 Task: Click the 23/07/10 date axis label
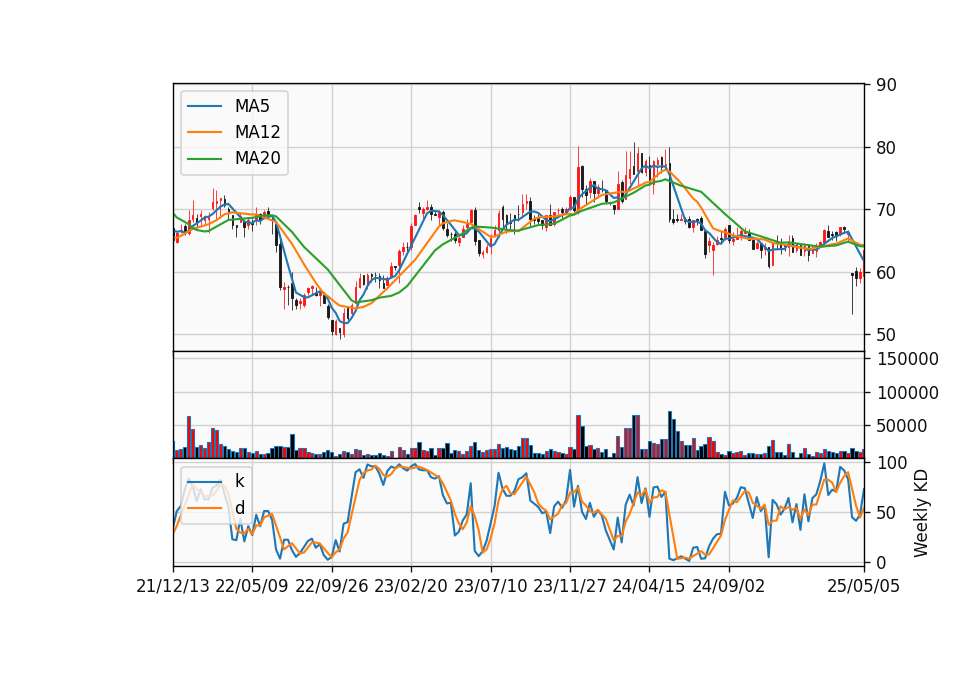[x=490, y=587]
